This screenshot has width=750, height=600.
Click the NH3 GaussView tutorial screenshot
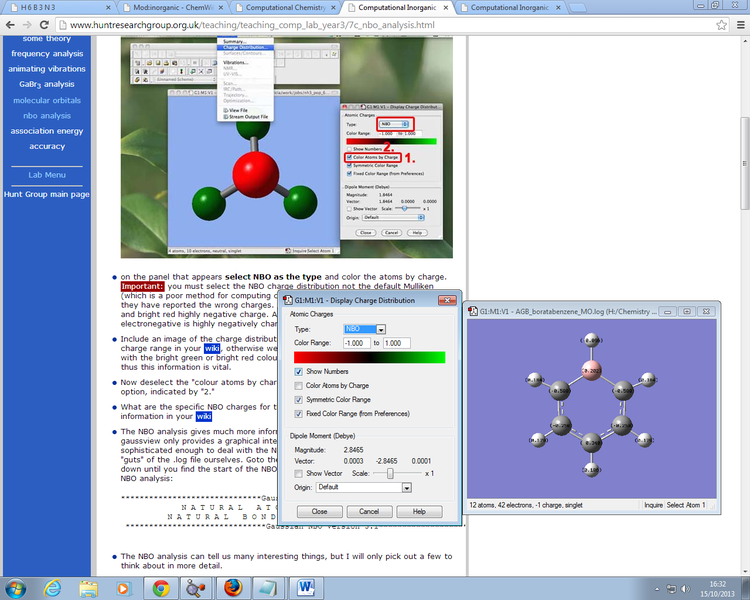pyautogui.click(x=287, y=147)
